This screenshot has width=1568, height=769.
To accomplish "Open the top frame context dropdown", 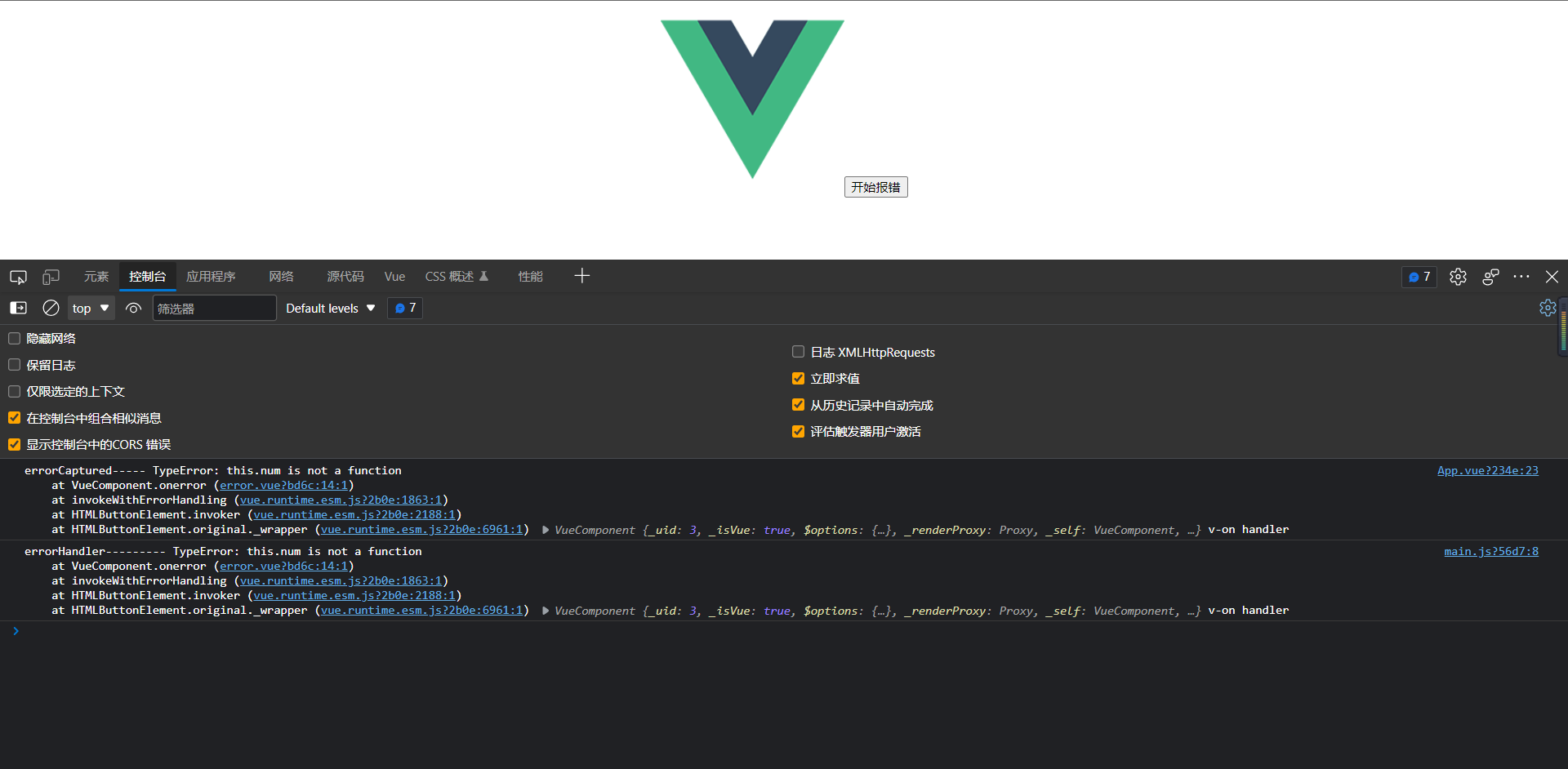I will [x=90, y=308].
